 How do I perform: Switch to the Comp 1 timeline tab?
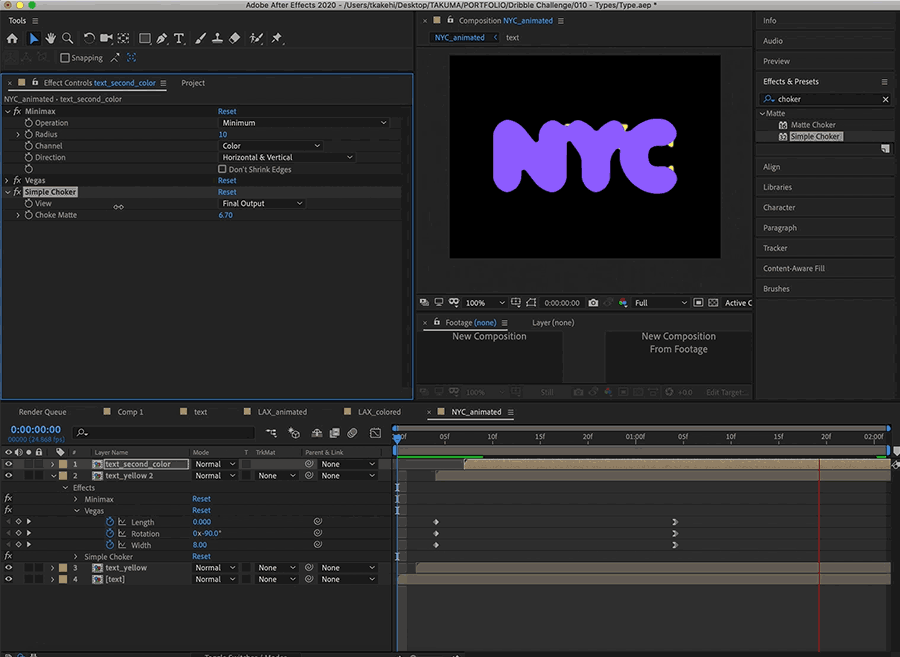130,412
